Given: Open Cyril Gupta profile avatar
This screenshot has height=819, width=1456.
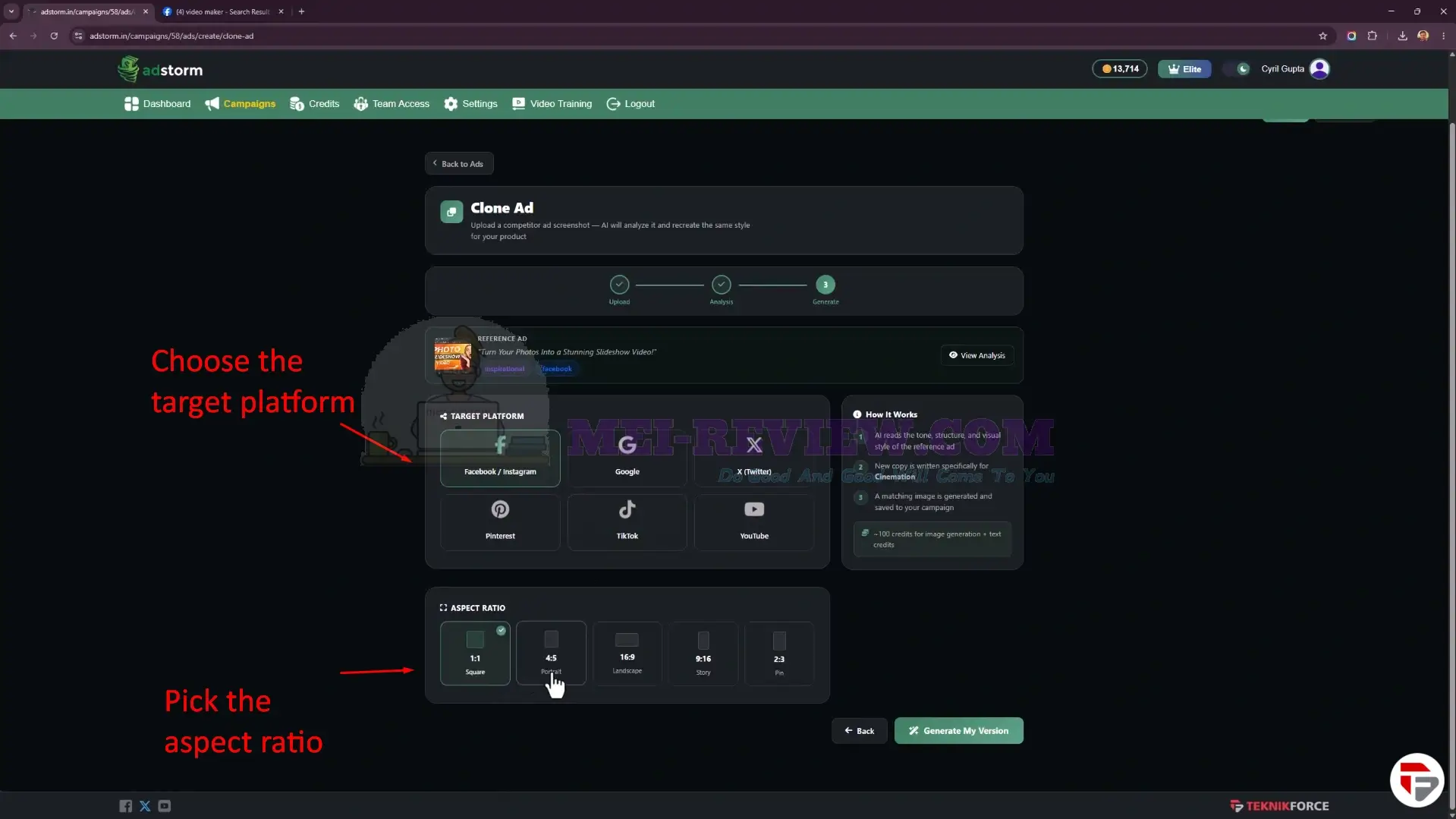Looking at the screenshot, I should pos(1319,68).
